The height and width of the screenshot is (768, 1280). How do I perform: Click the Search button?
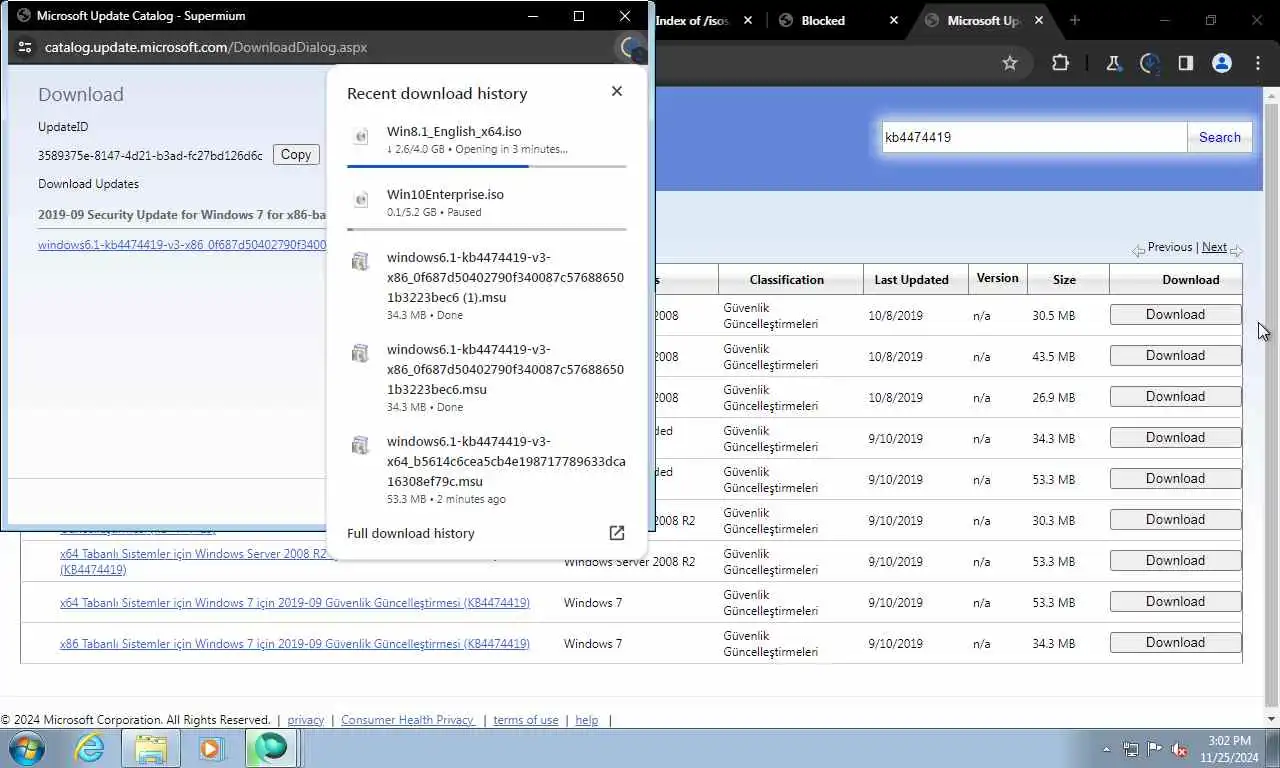click(x=1219, y=137)
